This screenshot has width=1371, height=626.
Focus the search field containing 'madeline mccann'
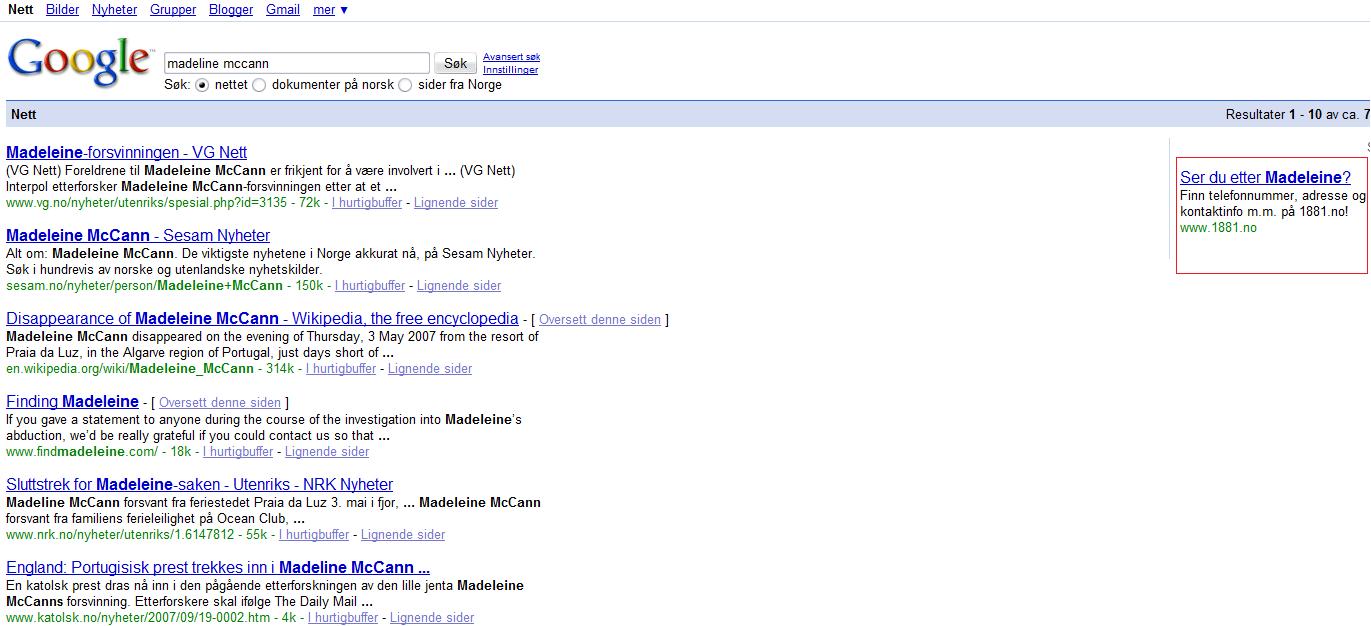(x=297, y=63)
